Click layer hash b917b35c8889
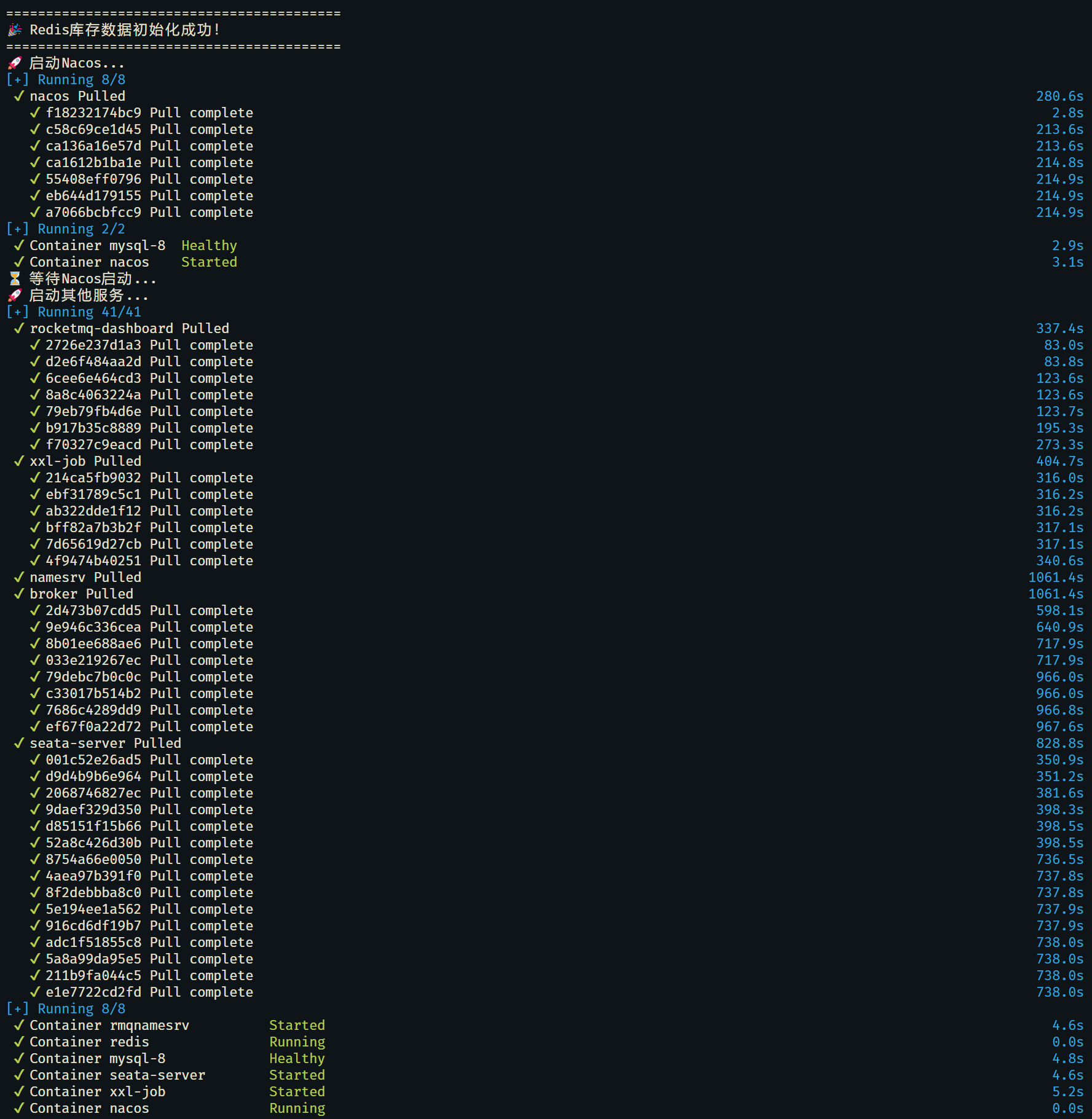This screenshot has width=1092, height=1119. point(93,428)
